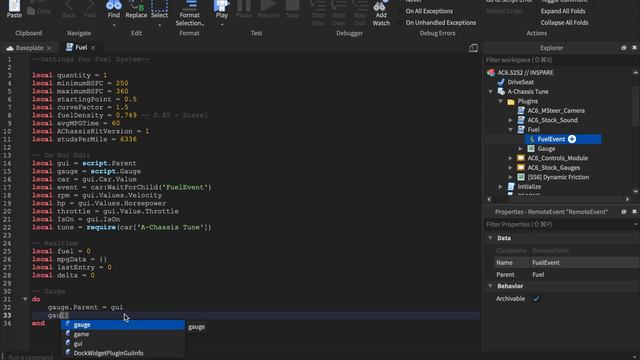Viewport: 640px width, 360px height.
Task: Open the Play dropdown arrow
Action: pos(222,25)
